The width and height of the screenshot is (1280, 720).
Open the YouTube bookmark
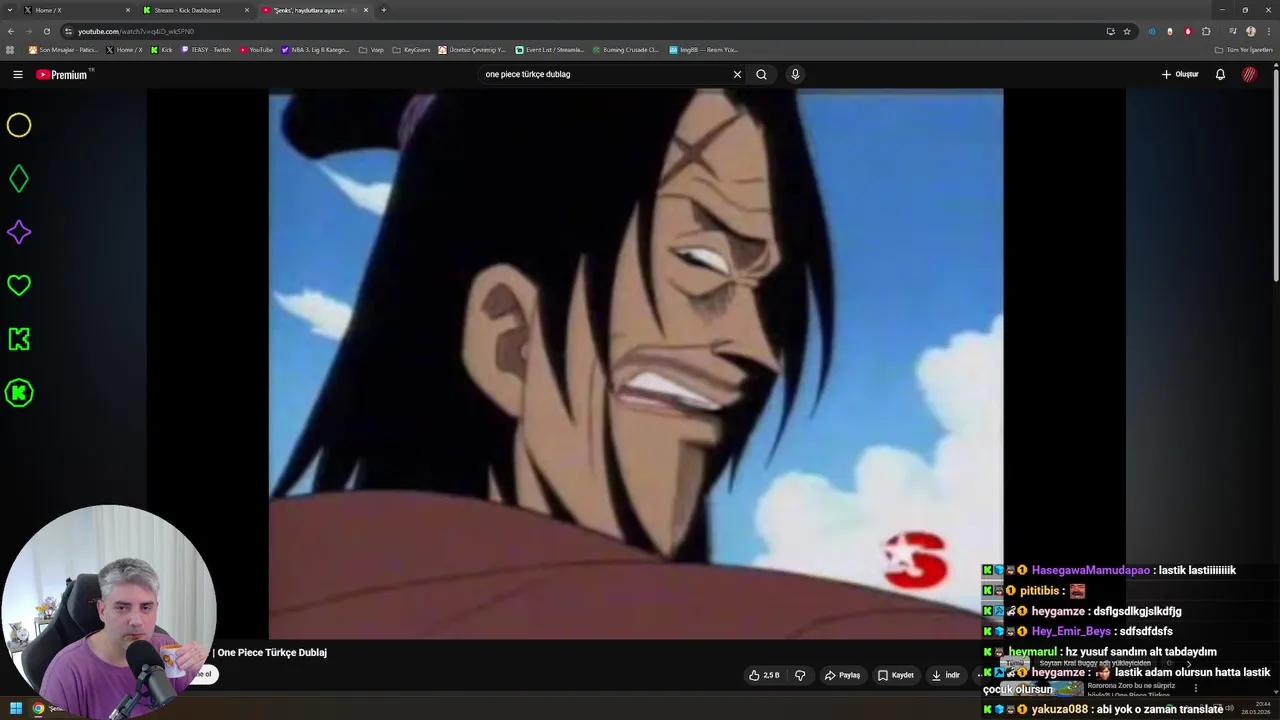[256, 49]
